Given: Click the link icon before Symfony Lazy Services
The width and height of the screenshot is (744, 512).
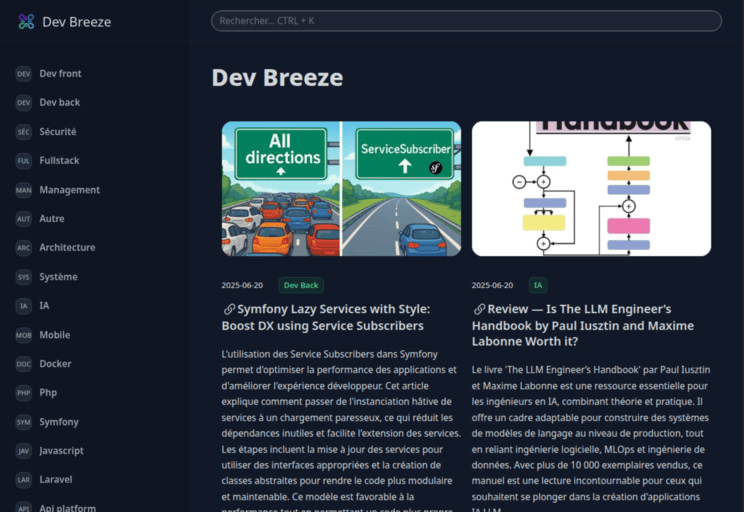Looking at the screenshot, I should click(229, 309).
